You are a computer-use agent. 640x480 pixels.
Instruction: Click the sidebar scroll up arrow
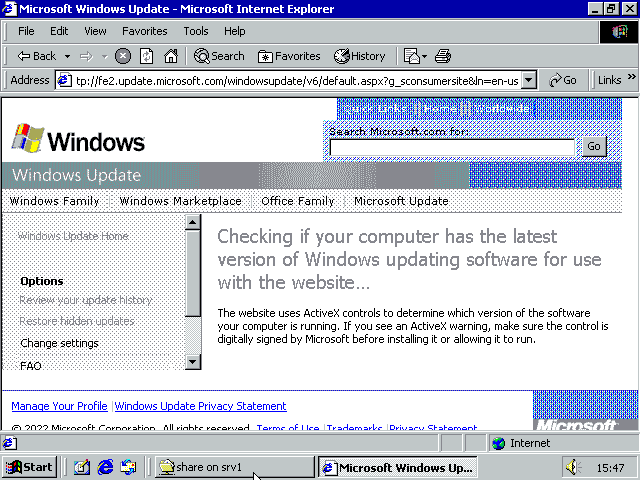pos(193,222)
